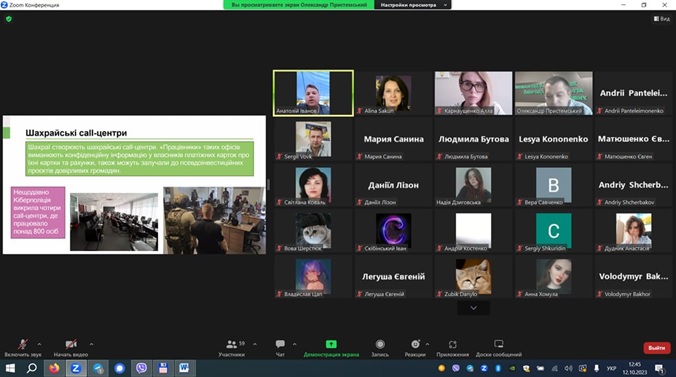Click the green screen-viewing notification banner
The width and height of the screenshot is (676, 377).
299,5
